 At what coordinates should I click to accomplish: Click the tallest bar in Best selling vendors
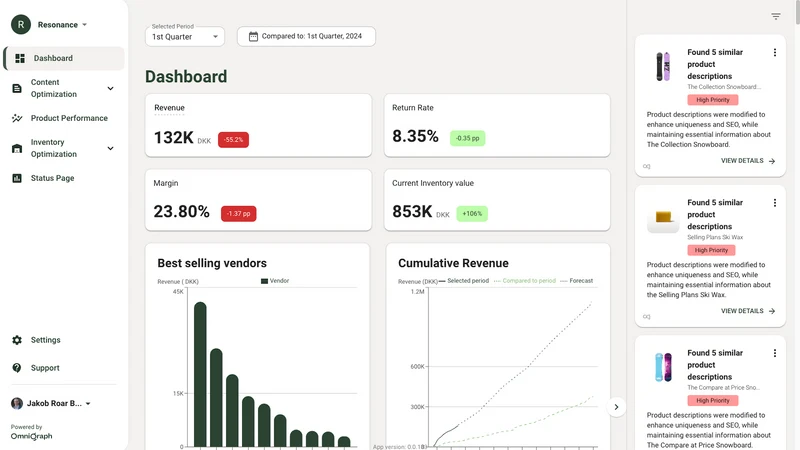pos(200,374)
